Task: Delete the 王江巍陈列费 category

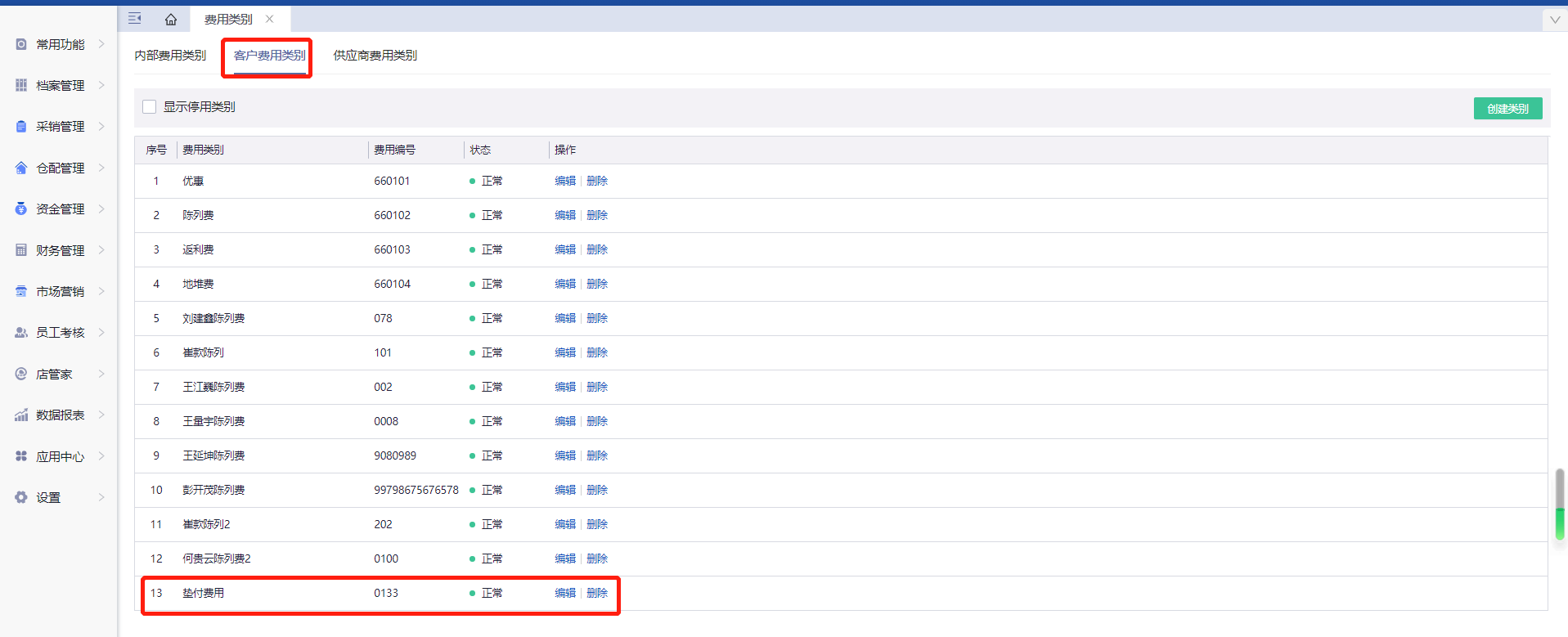Action: coord(597,387)
